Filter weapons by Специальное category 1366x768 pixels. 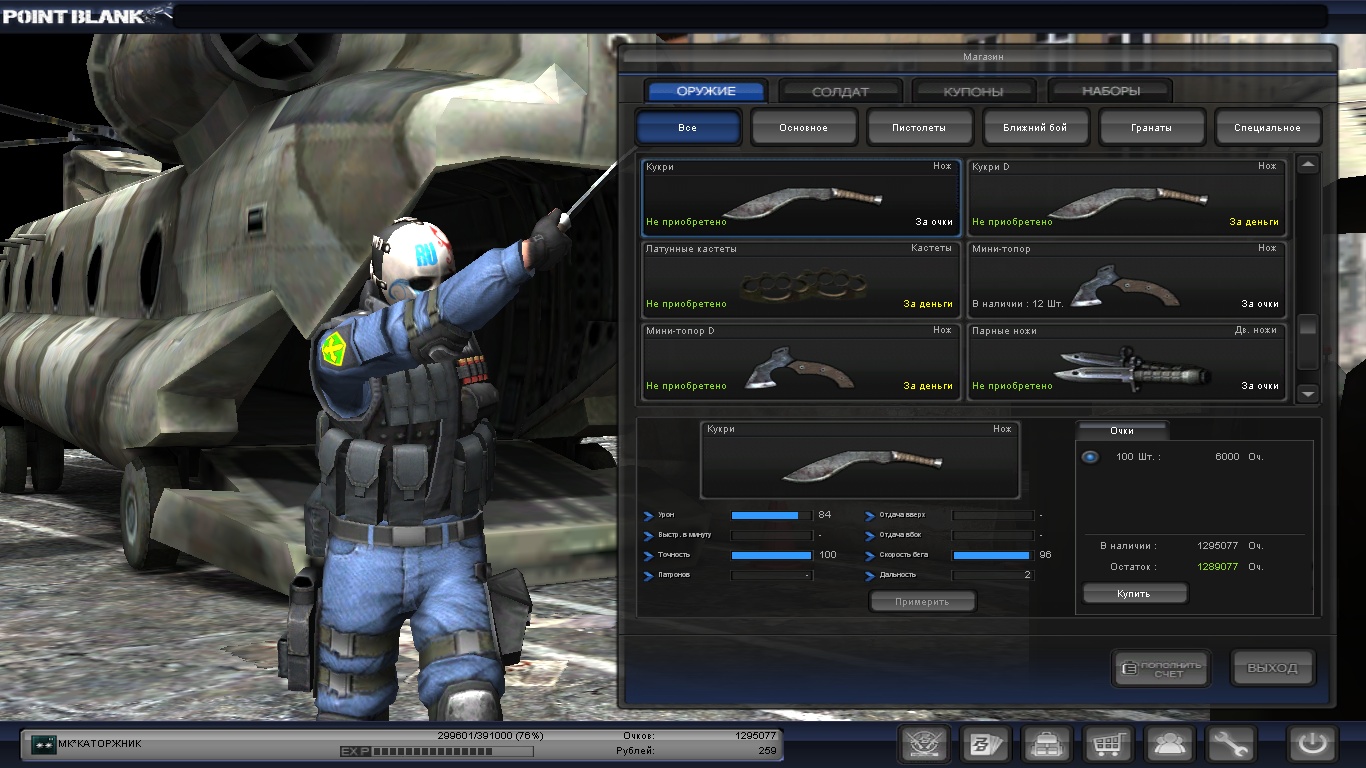1268,128
